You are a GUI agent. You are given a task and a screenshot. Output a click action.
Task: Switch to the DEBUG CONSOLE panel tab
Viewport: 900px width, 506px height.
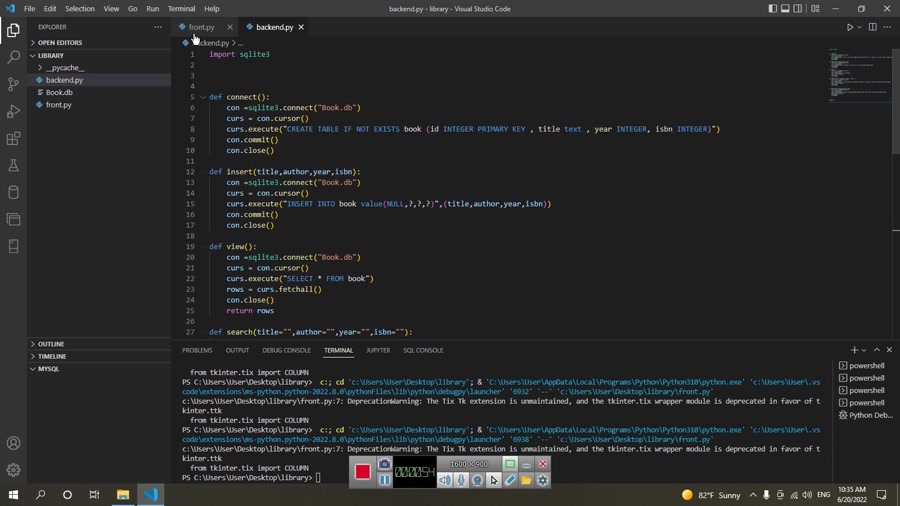286,350
